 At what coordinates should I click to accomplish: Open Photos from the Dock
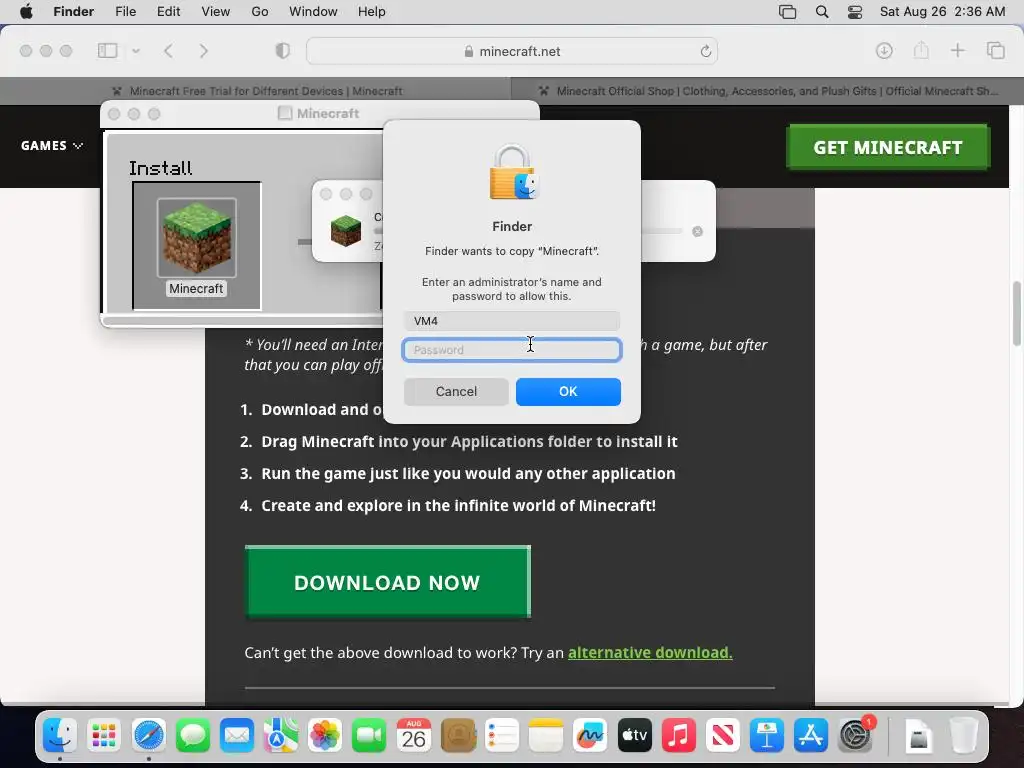[325, 736]
